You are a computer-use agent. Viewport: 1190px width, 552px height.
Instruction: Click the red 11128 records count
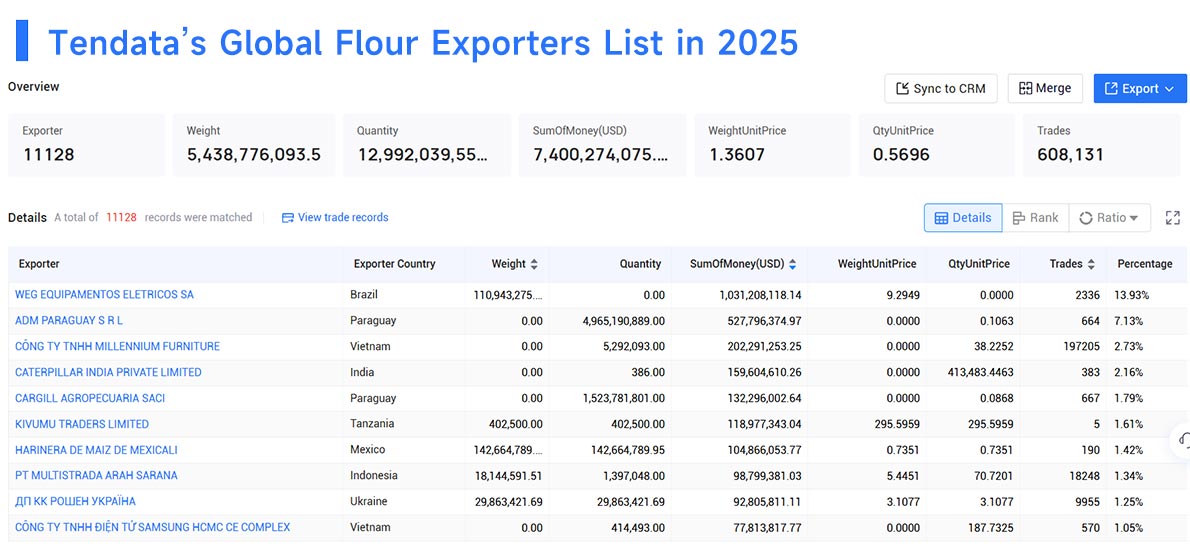coord(121,217)
